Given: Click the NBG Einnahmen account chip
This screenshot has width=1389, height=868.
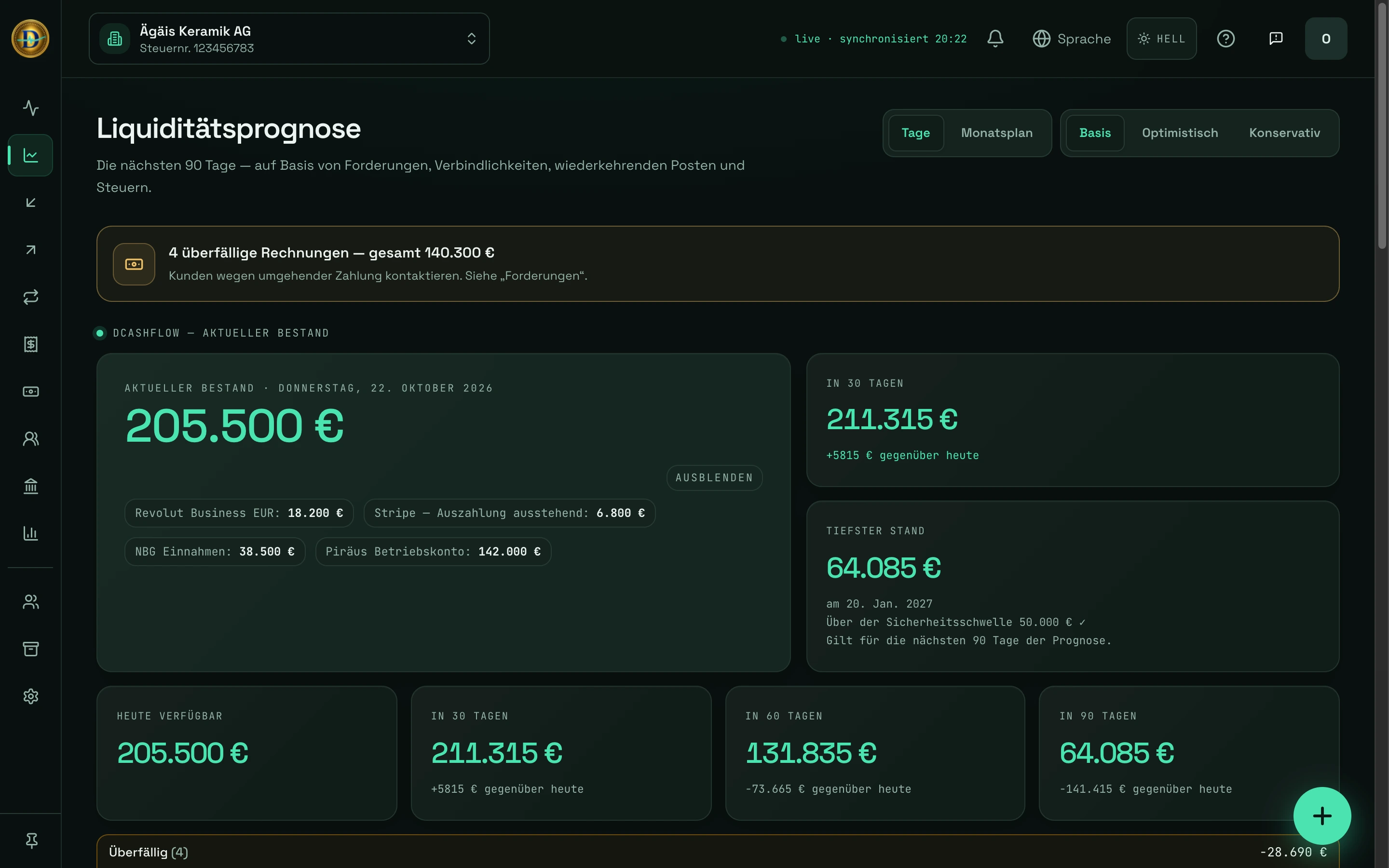Looking at the screenshot, I should [x=215, y=551].
